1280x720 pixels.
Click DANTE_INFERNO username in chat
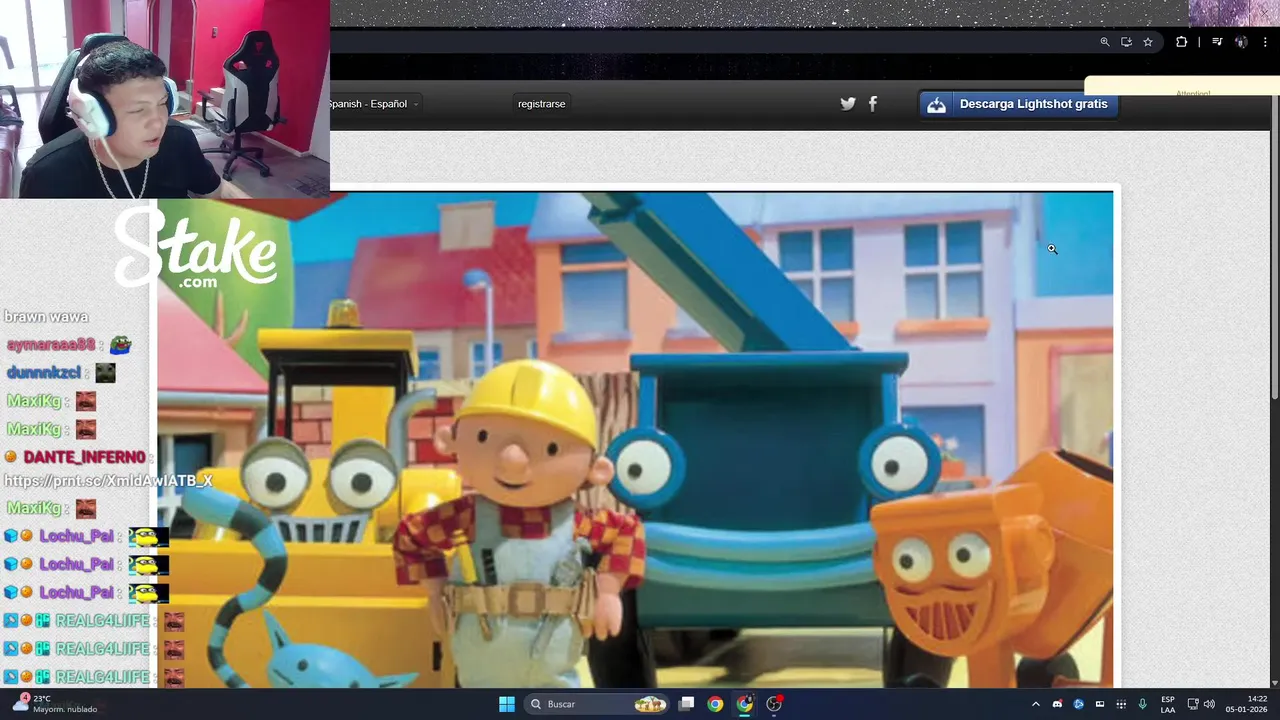[x=84, y=457]
